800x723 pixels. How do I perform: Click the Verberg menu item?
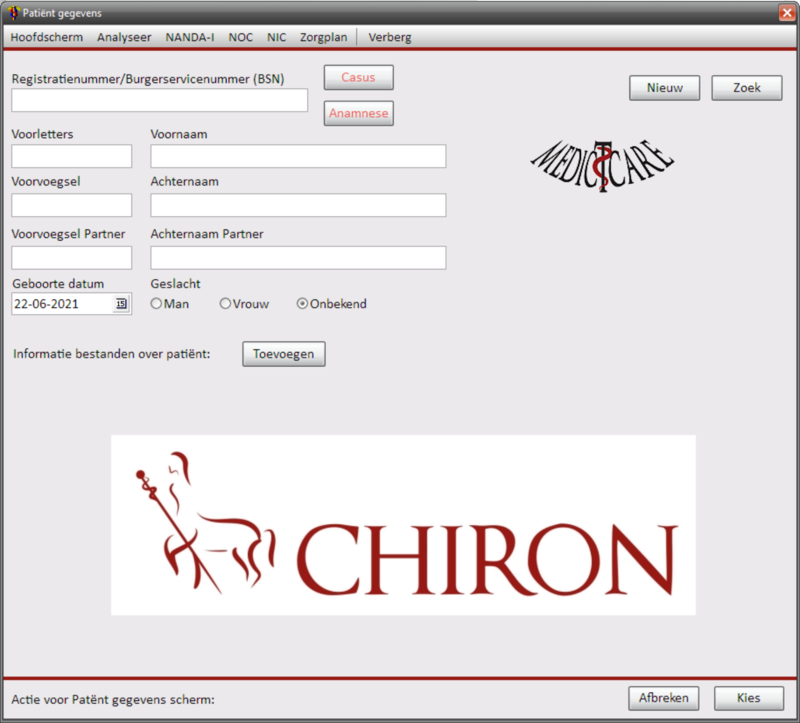pyautogui.click(x=390, y=37)
